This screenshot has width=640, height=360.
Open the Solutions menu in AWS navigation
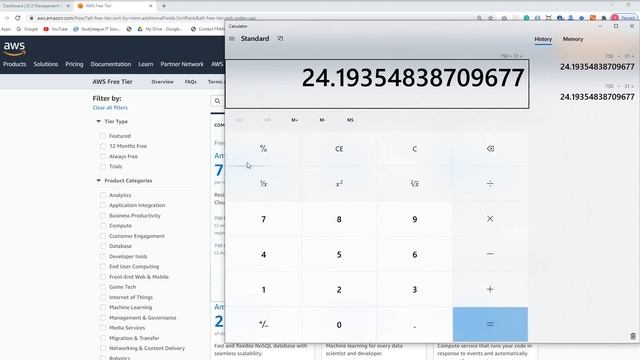46,64
